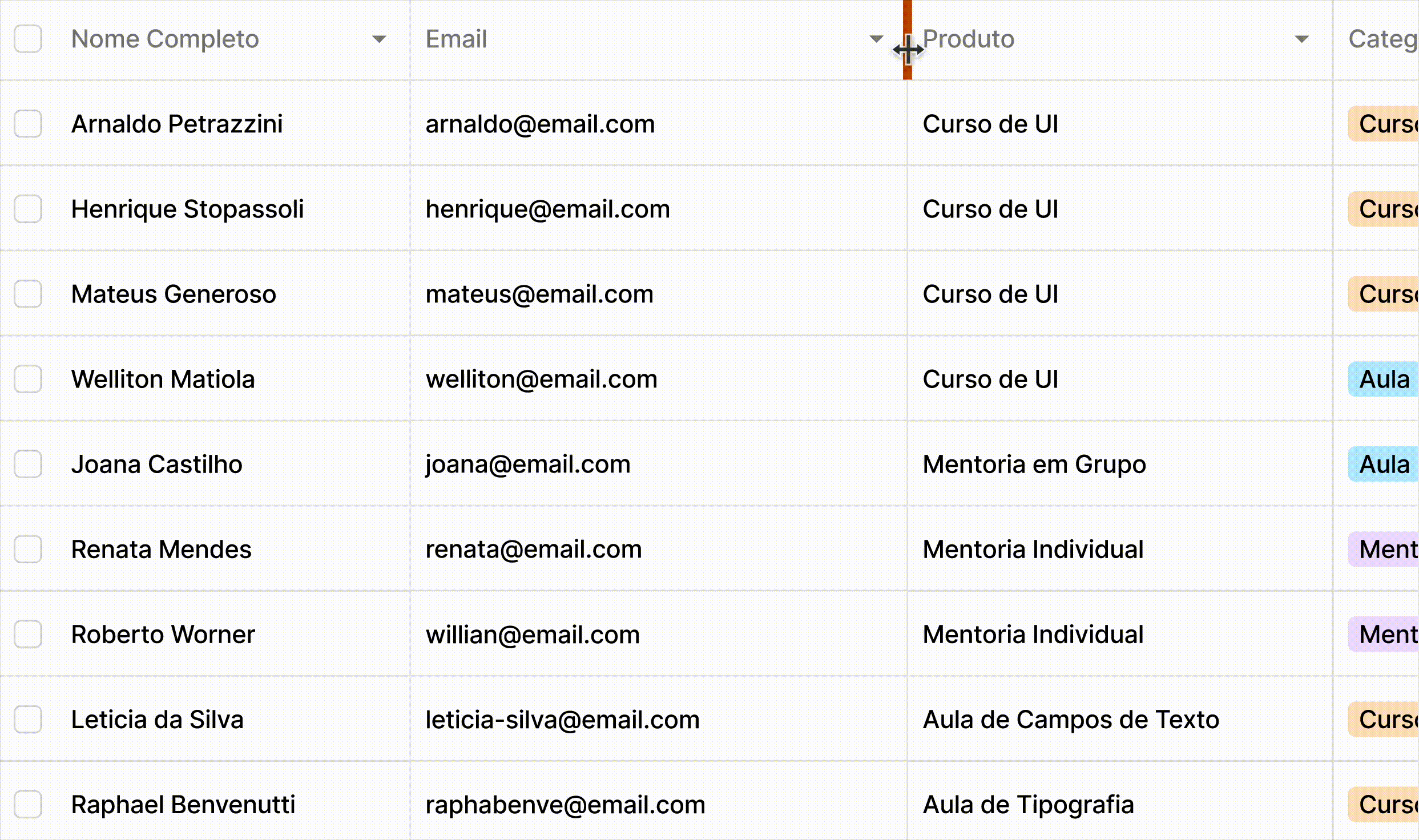Check the box for Arnaldo Petrazzini
Image resolution: width=1419 pixels, height=840 pixels.
28,124
